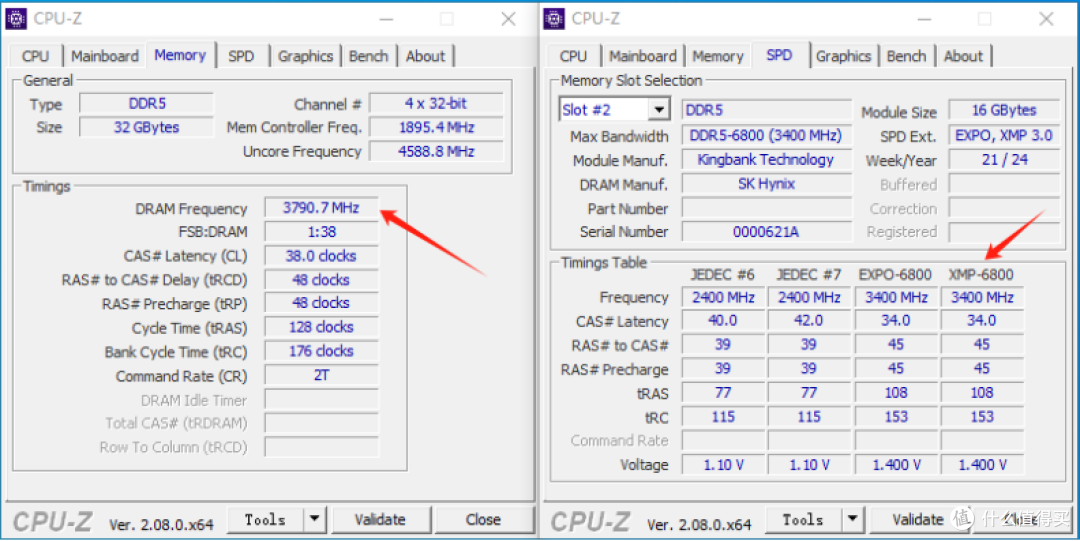Click Validate button in left window
Image resolution: width=1080 pixels, height=541 pixels.
pos(380,520)
